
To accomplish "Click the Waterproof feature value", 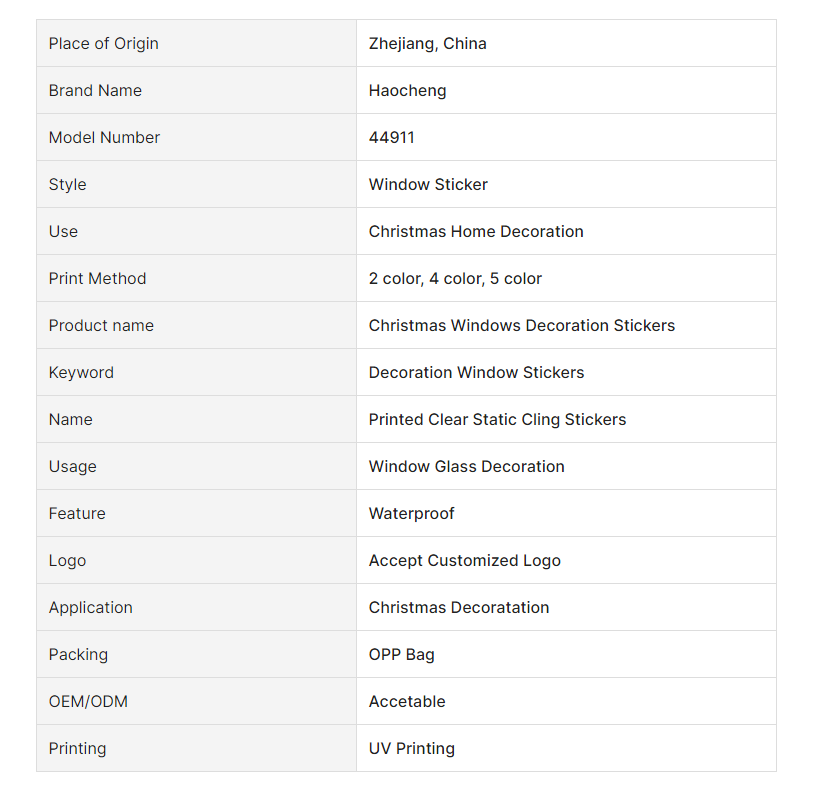I will [411, 513].
